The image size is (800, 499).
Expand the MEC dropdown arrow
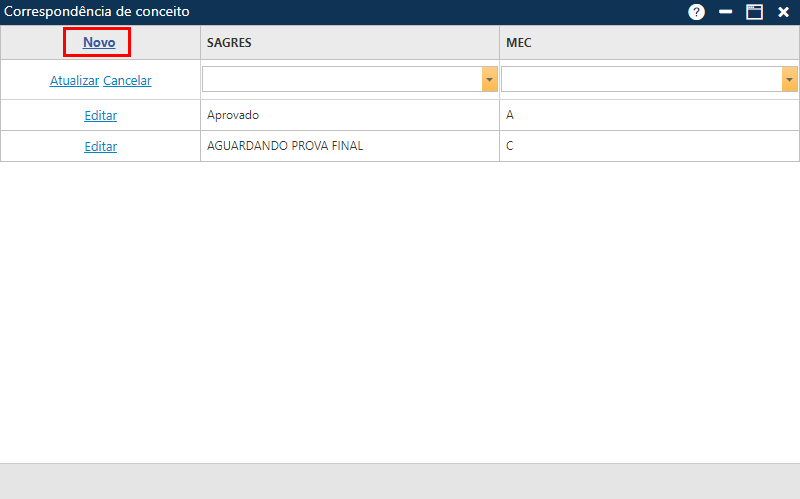[789, 79]
